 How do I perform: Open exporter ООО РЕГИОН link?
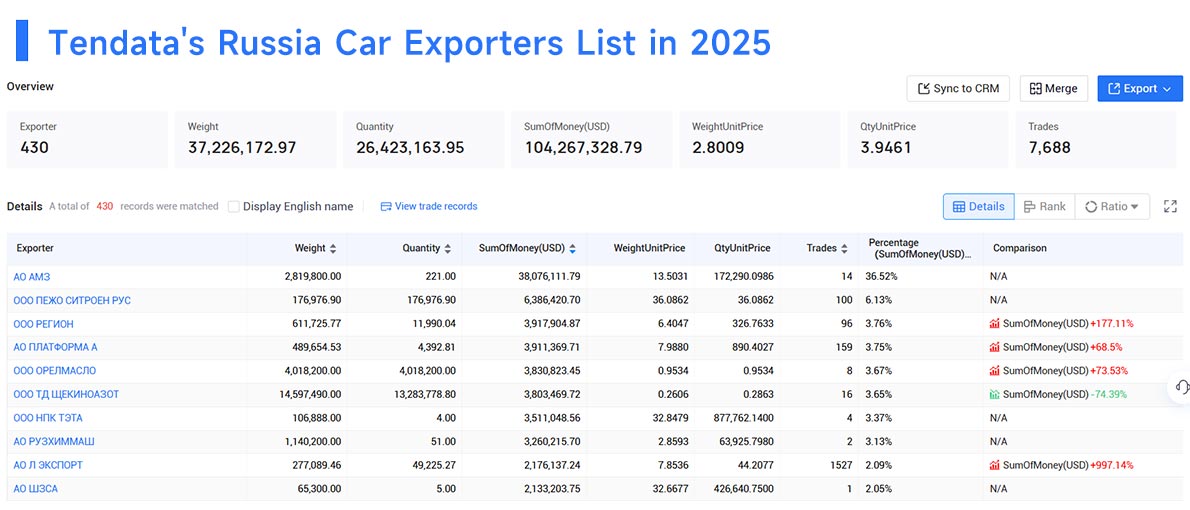43,324
